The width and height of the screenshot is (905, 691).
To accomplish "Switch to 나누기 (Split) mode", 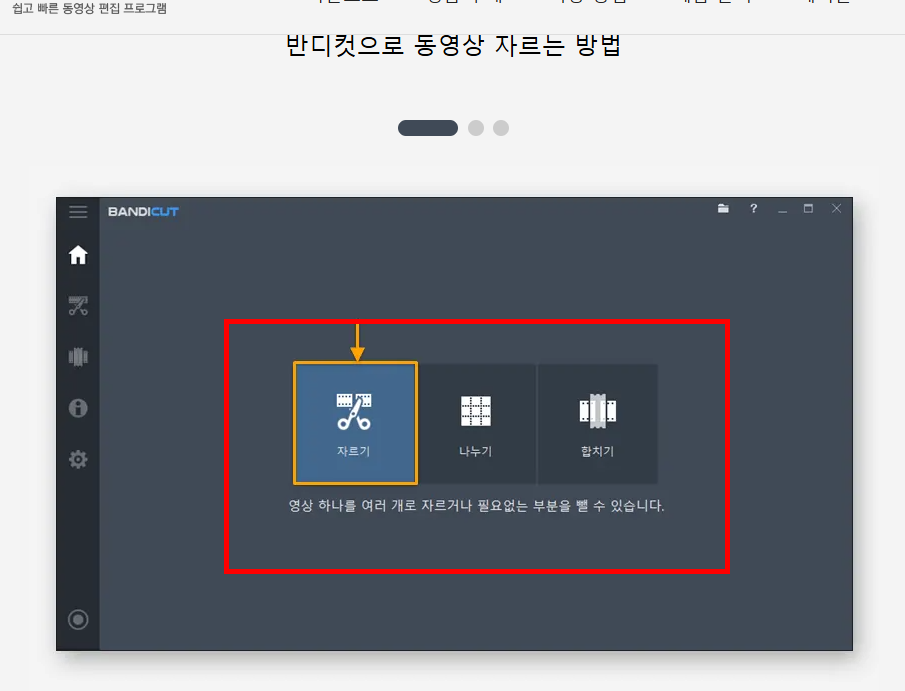I will coord(477,423).
